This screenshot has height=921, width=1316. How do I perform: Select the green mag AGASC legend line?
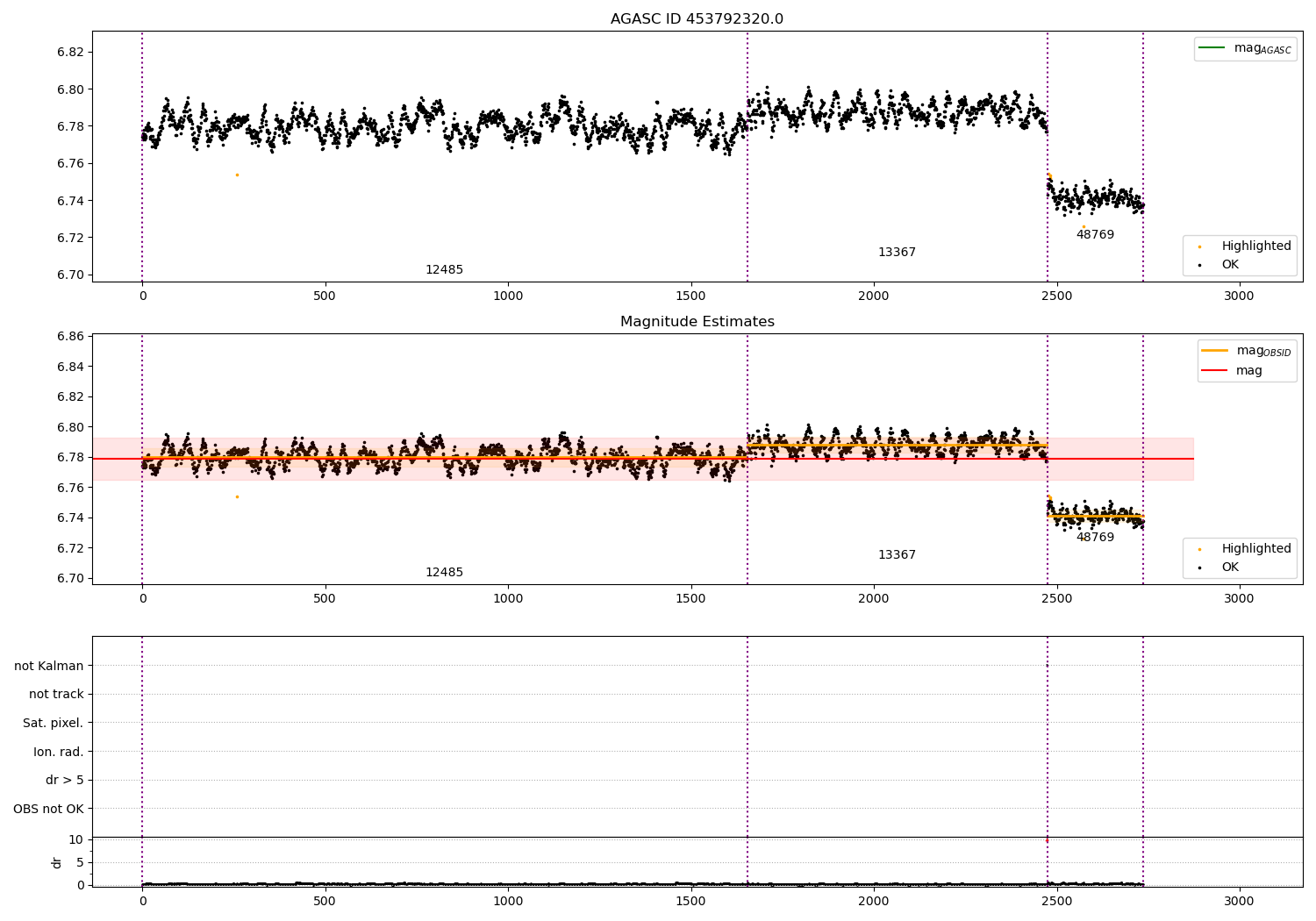(1212, 48)
